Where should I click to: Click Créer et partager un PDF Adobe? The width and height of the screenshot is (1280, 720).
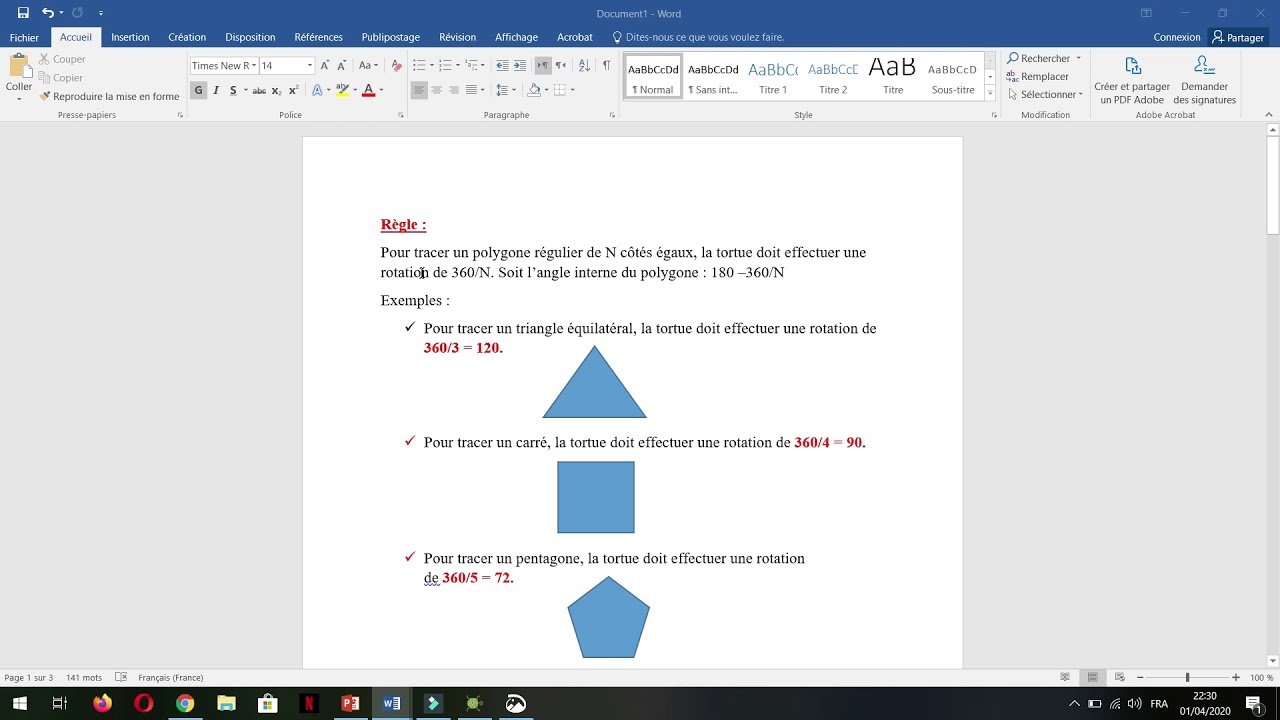[1132, 80]
